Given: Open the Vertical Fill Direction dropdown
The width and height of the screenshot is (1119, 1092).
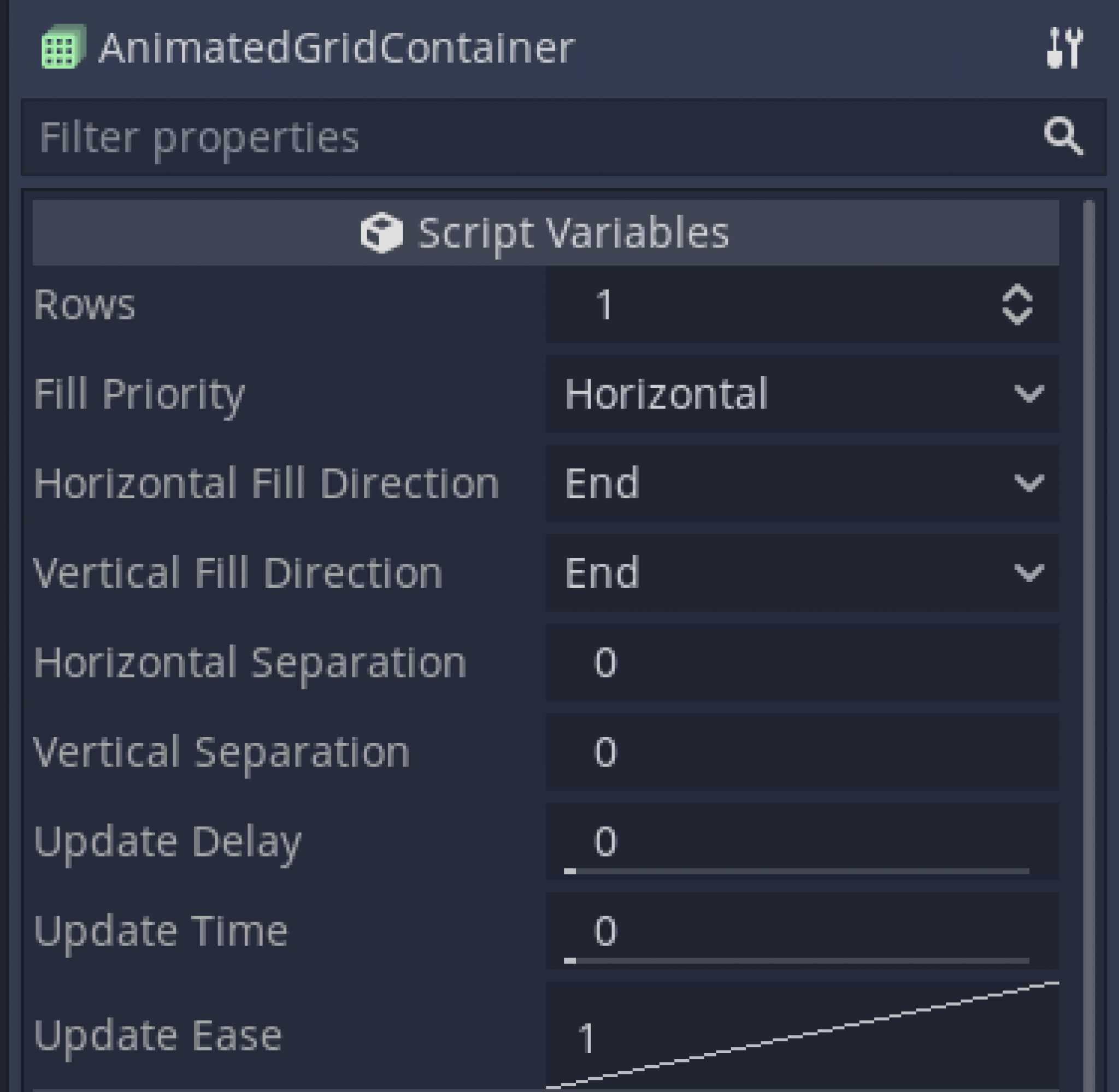Looking at the screenshot, I should pyautogui.click(x=797, y=571).
